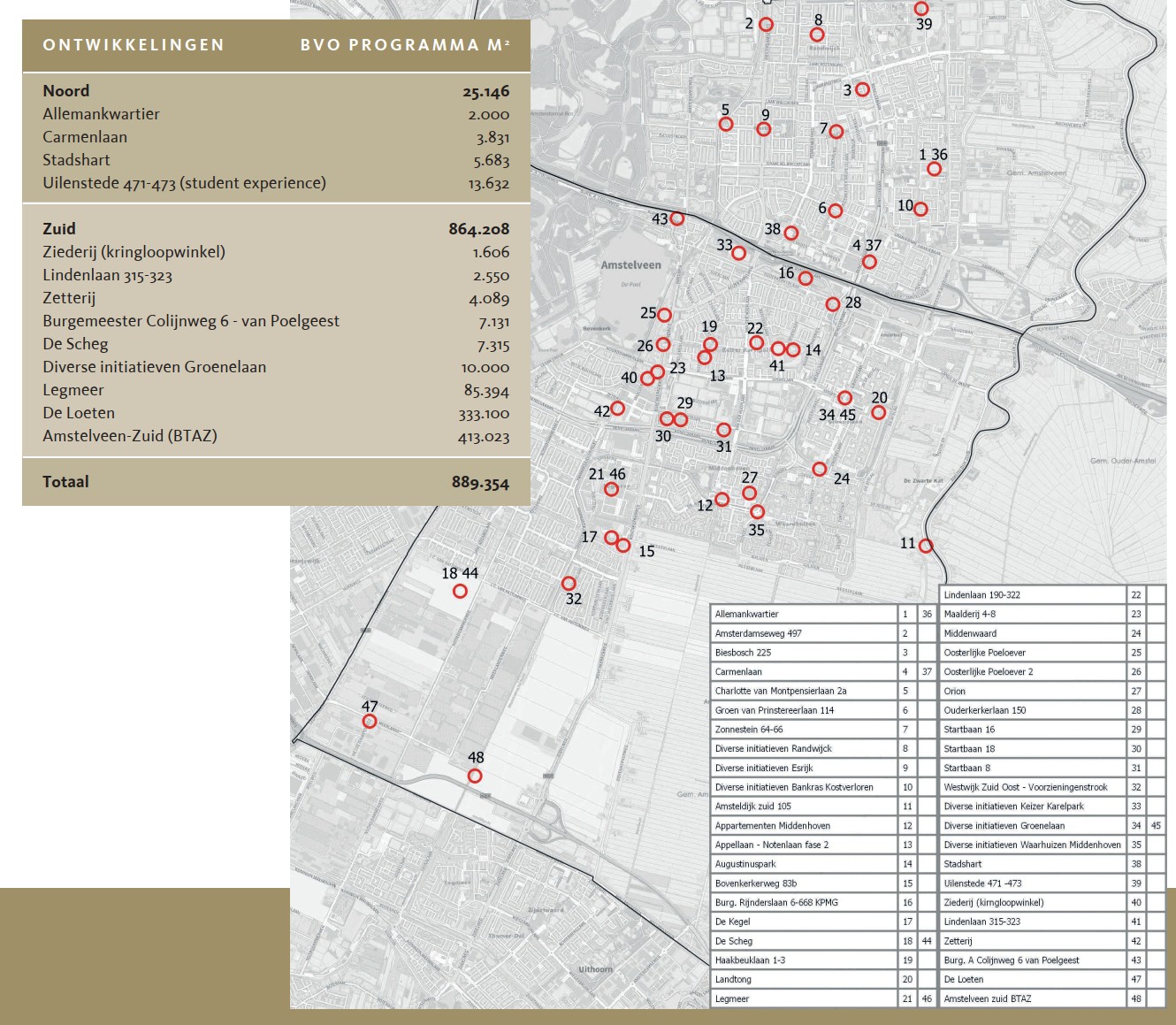Screen dimensions: 1176x1025
Task: Click the 'ONTWIKKELINGEN' table header
Action: [134, 45]
